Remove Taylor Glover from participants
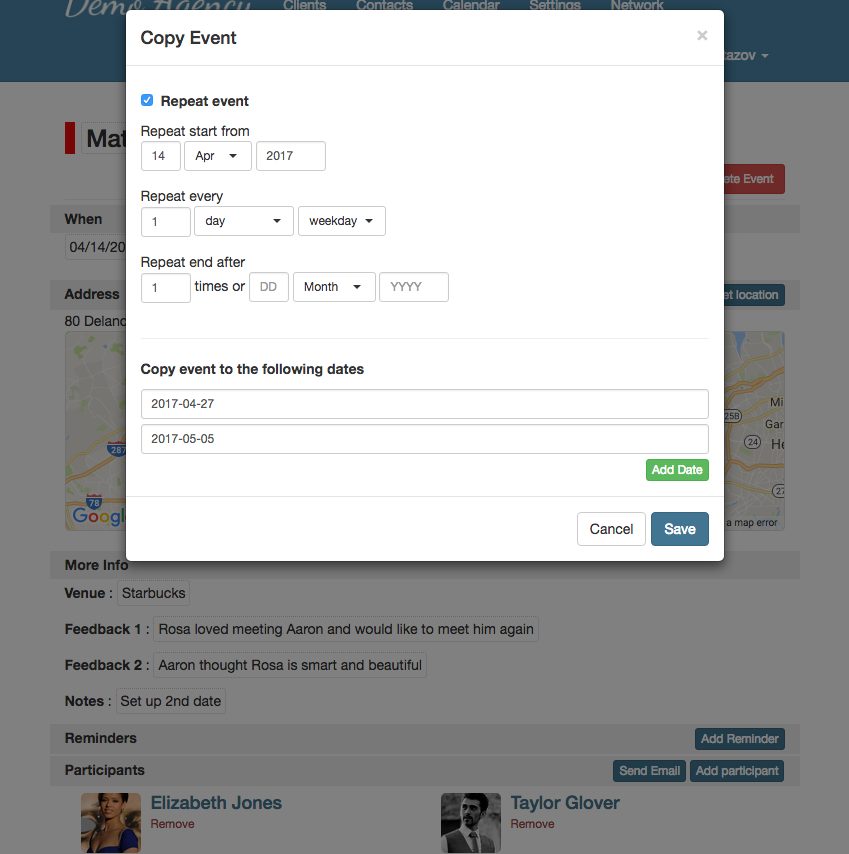Screen dimensions: 849x854 coord(532,824)
